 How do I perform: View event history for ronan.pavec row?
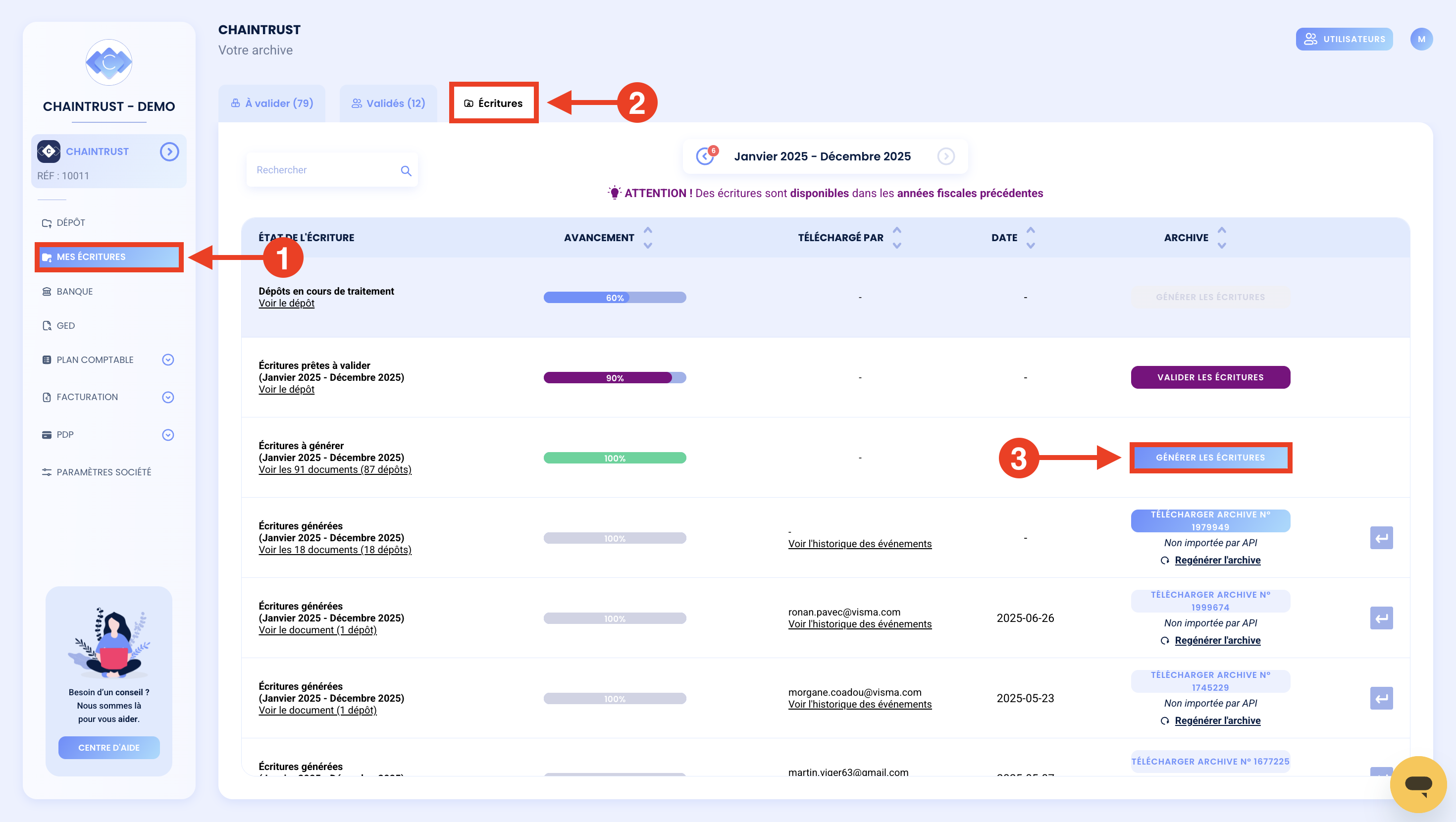tap(860, 624)
